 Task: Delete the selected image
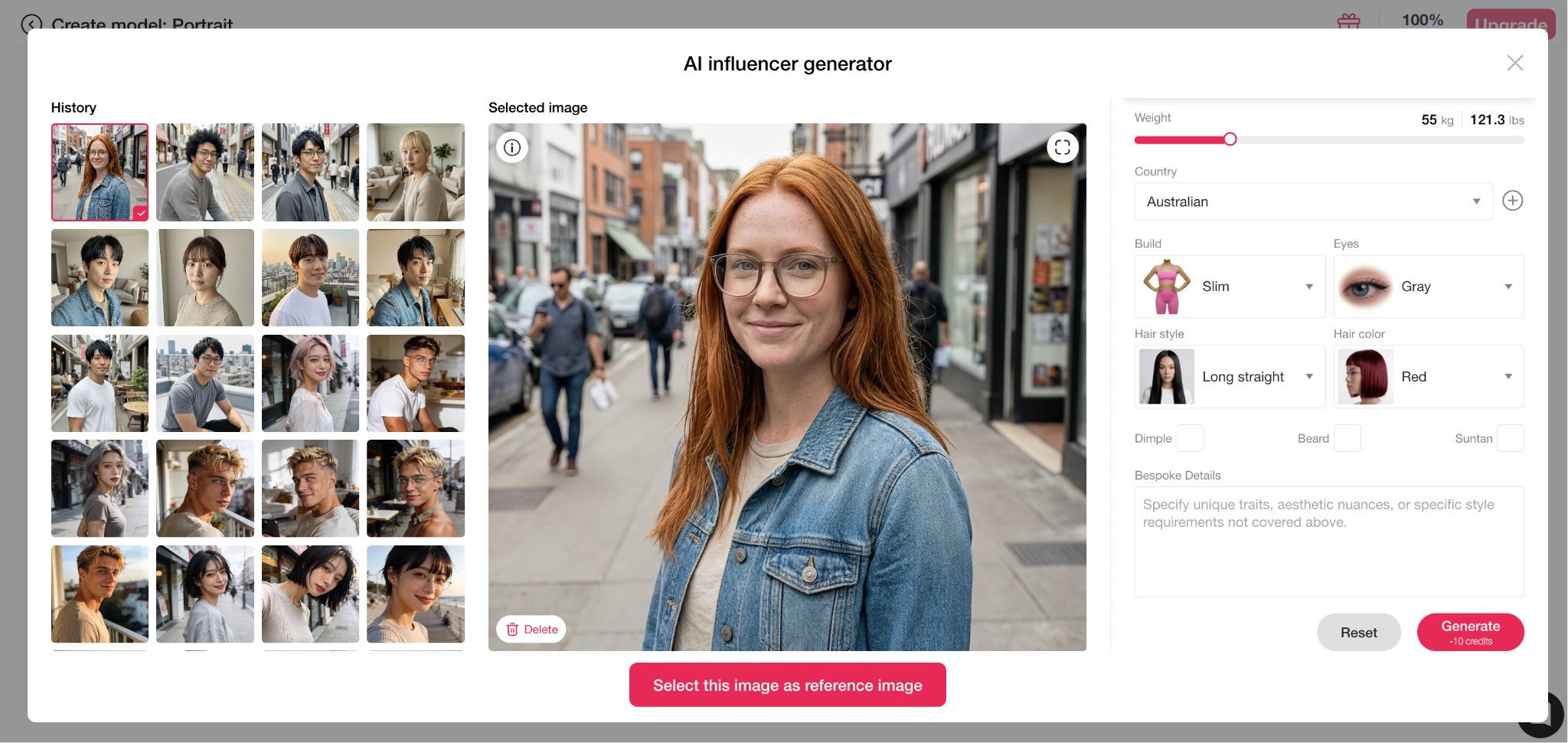(531, 630)
